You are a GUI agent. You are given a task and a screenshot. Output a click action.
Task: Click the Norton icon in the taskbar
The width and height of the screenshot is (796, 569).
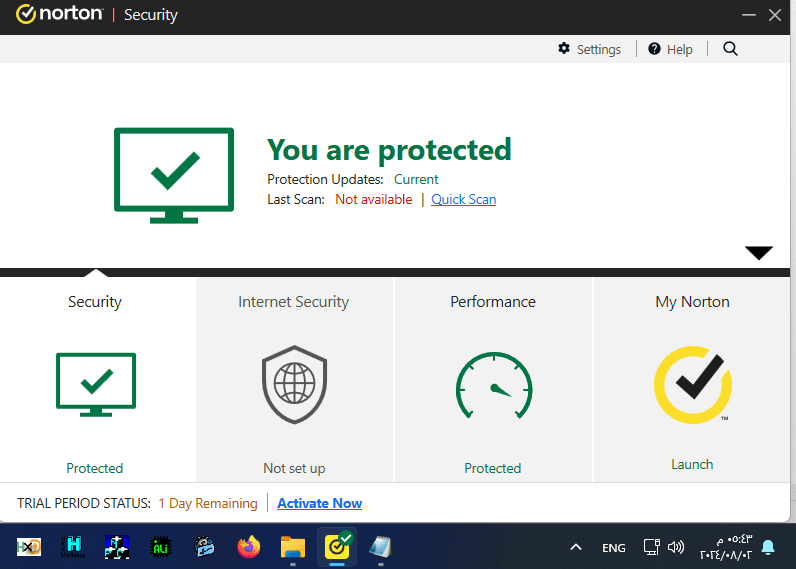(x=337, y=547)
